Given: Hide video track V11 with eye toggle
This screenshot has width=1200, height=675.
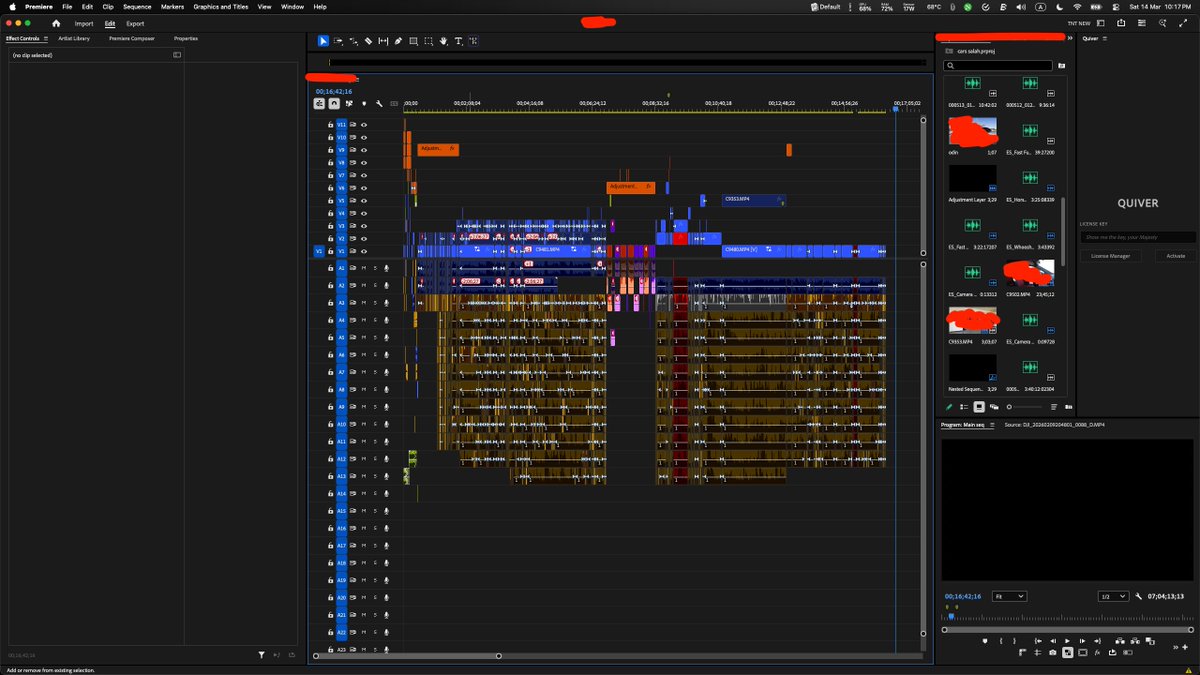Looking at the screenshot, I should (x=364, y=125).
